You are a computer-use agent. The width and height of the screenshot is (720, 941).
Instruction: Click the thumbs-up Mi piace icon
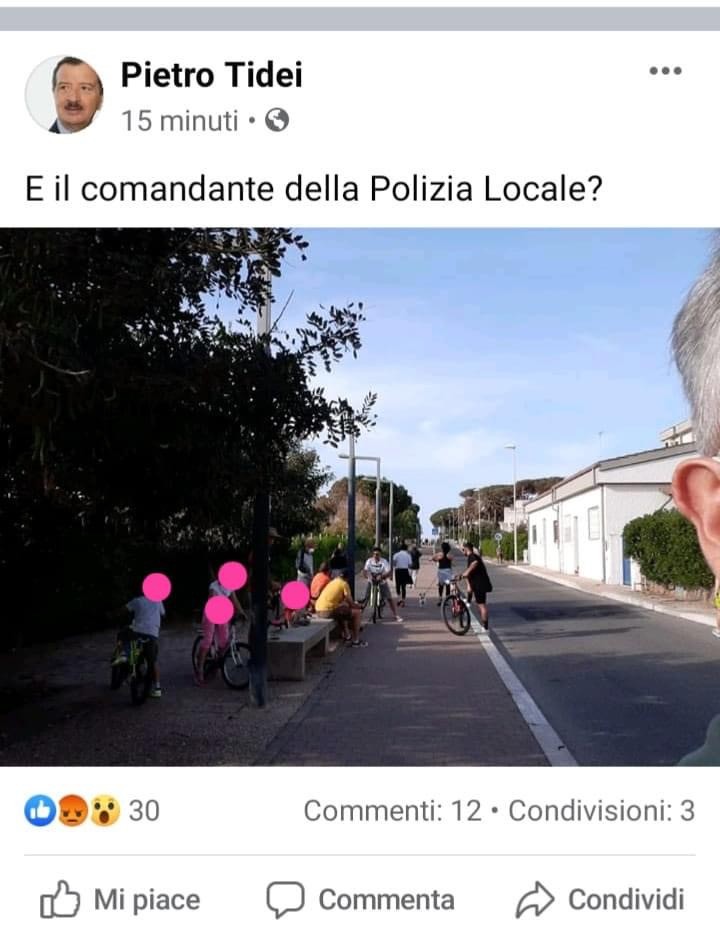point(59,899)
